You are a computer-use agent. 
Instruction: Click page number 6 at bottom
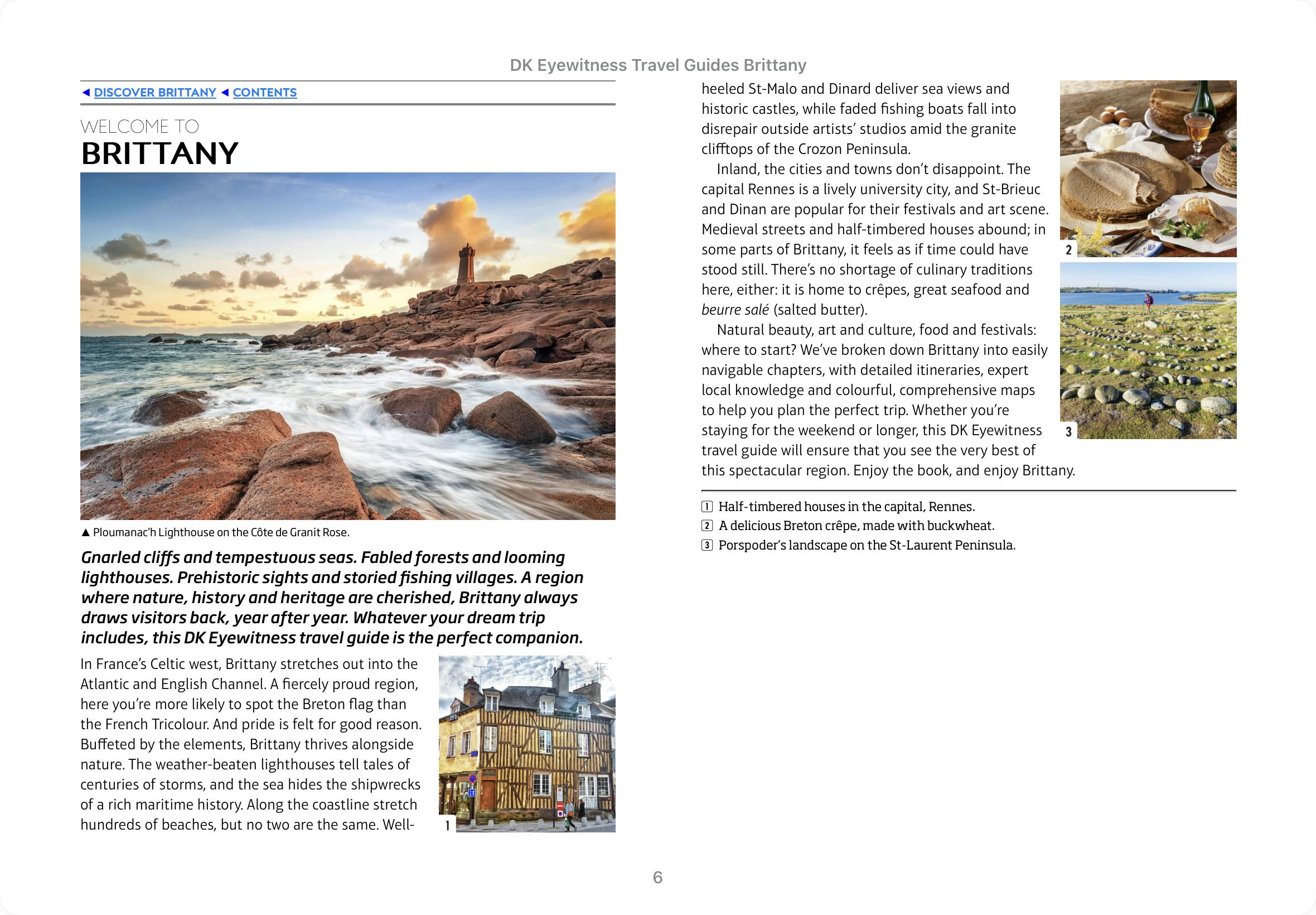coord(657,877)
